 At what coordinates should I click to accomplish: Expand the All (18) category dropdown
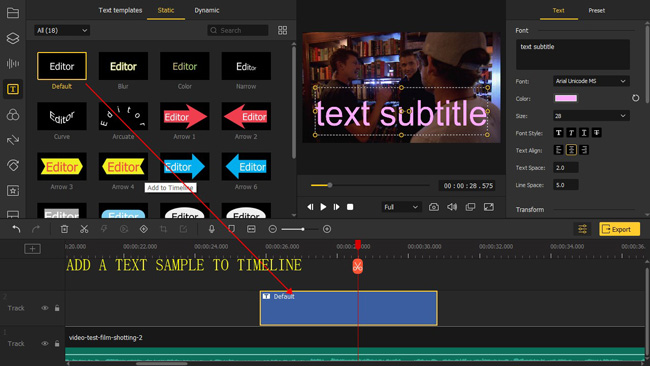[x=62, y=30]
